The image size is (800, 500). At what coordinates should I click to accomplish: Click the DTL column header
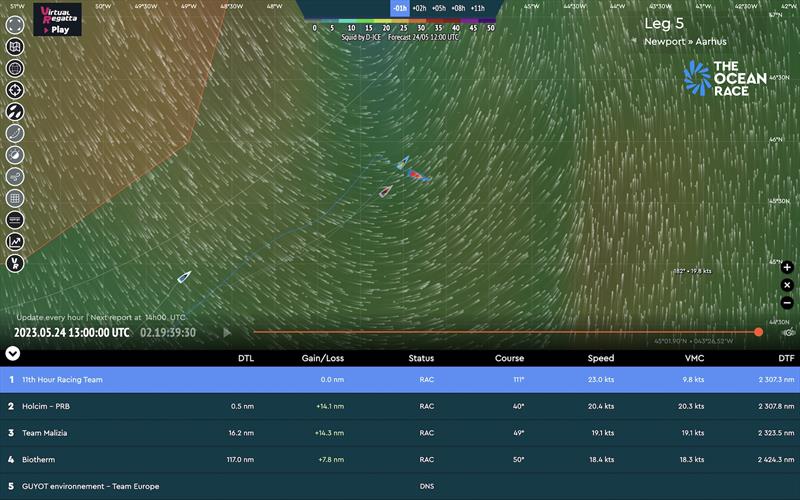[246, 358]
